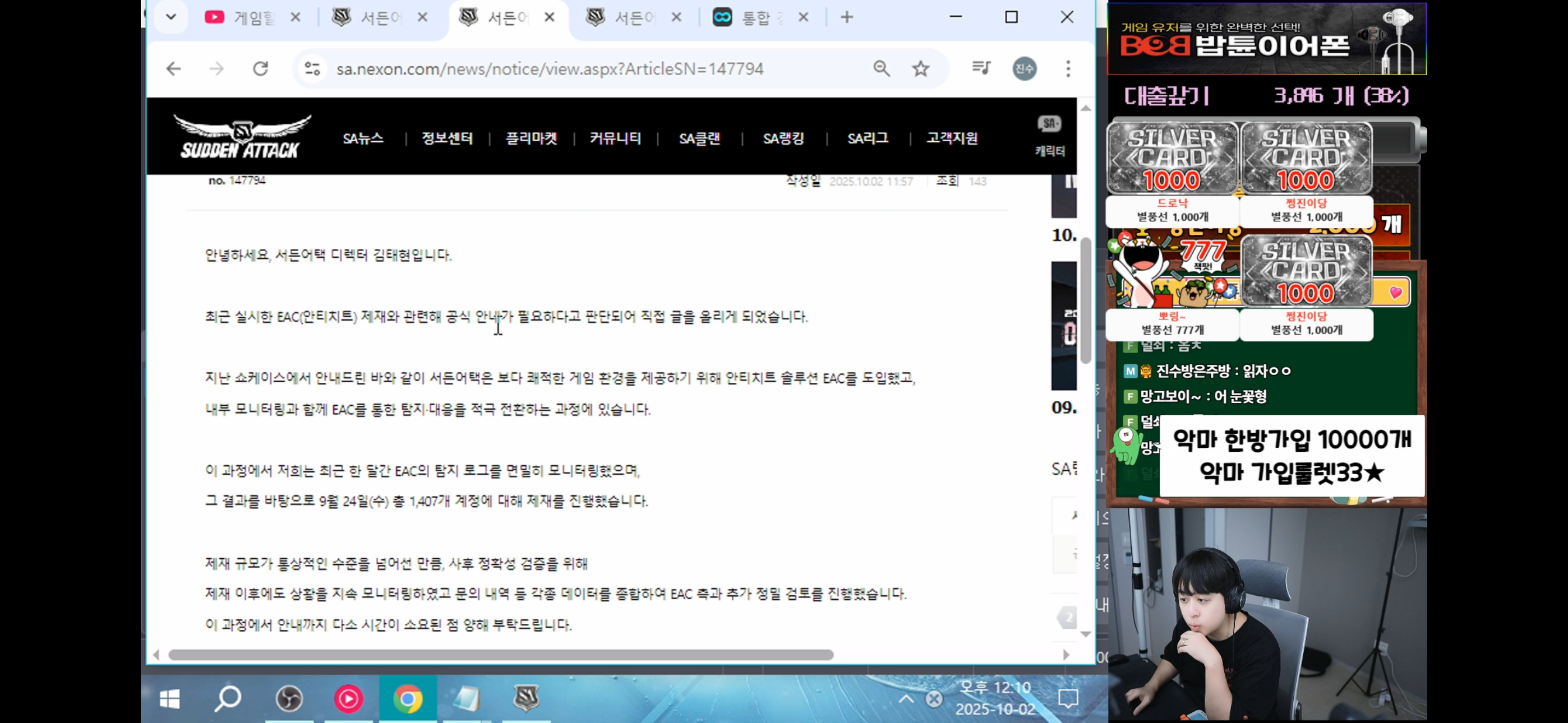Expand the tab search dropdown arrow
The height and width of the screenshot is (723, 1568).
(171, 17)
